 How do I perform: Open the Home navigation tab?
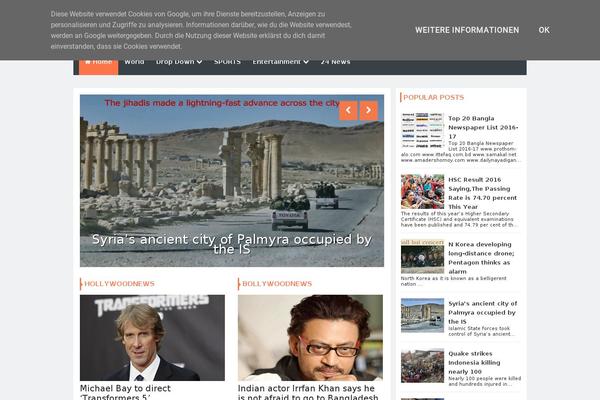98,67
